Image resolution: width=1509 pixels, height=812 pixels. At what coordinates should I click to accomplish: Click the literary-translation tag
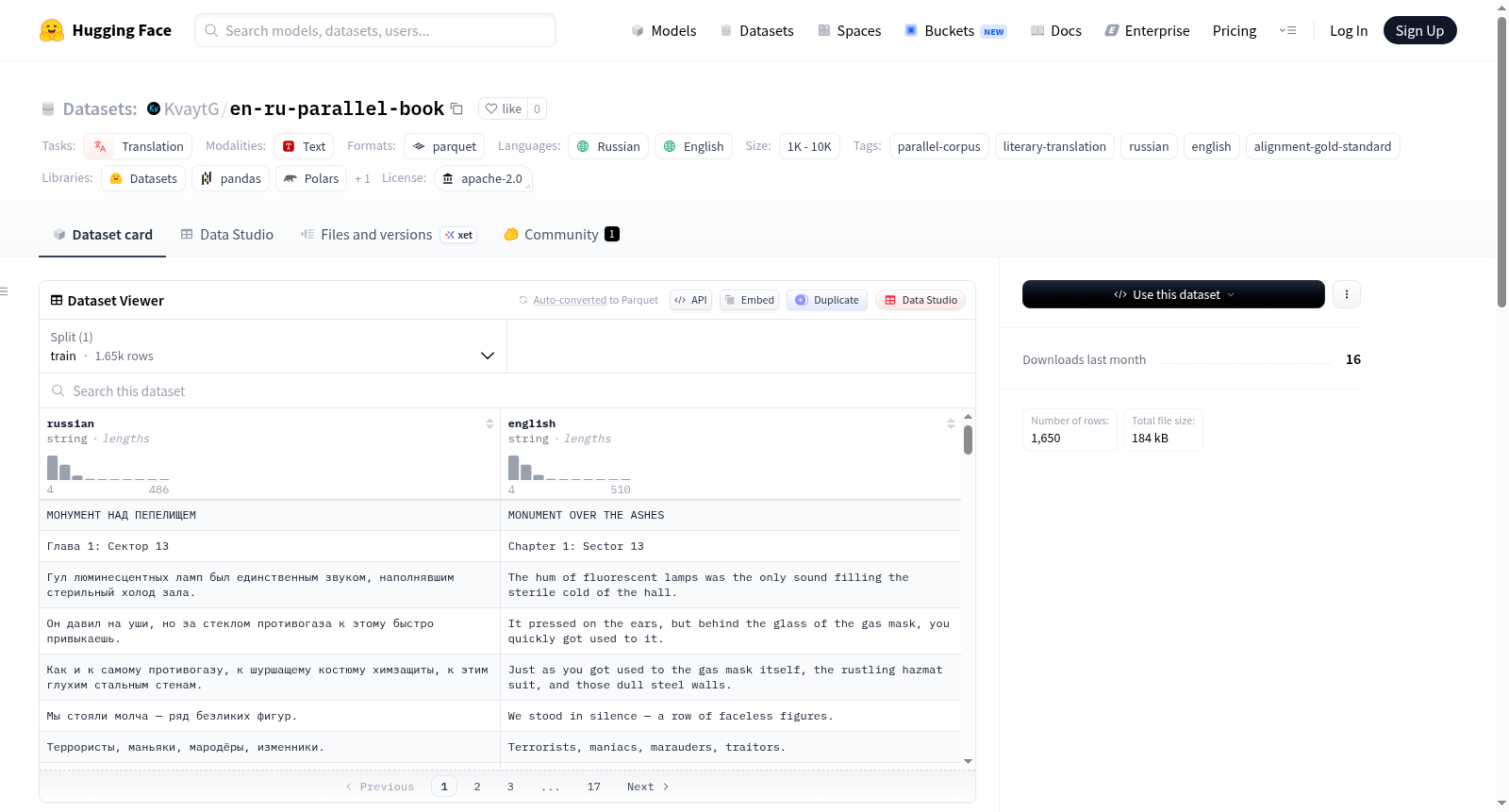point(1054,146)
